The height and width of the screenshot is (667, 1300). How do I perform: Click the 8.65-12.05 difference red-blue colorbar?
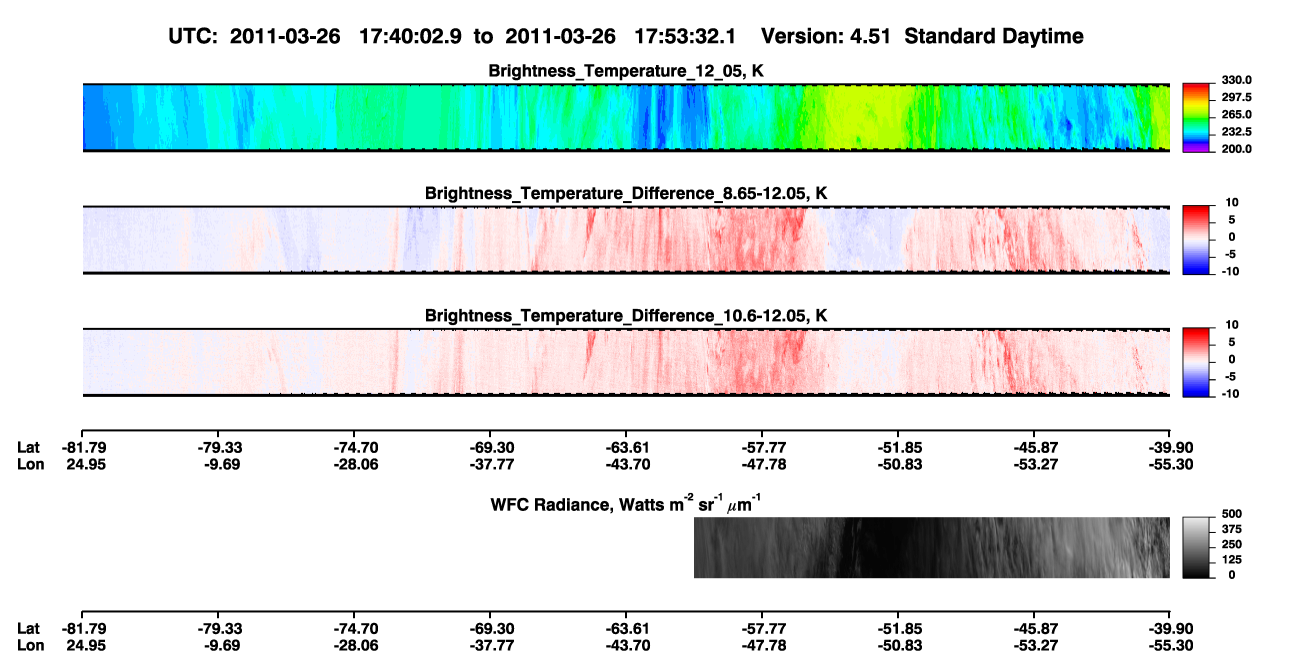1196,240
